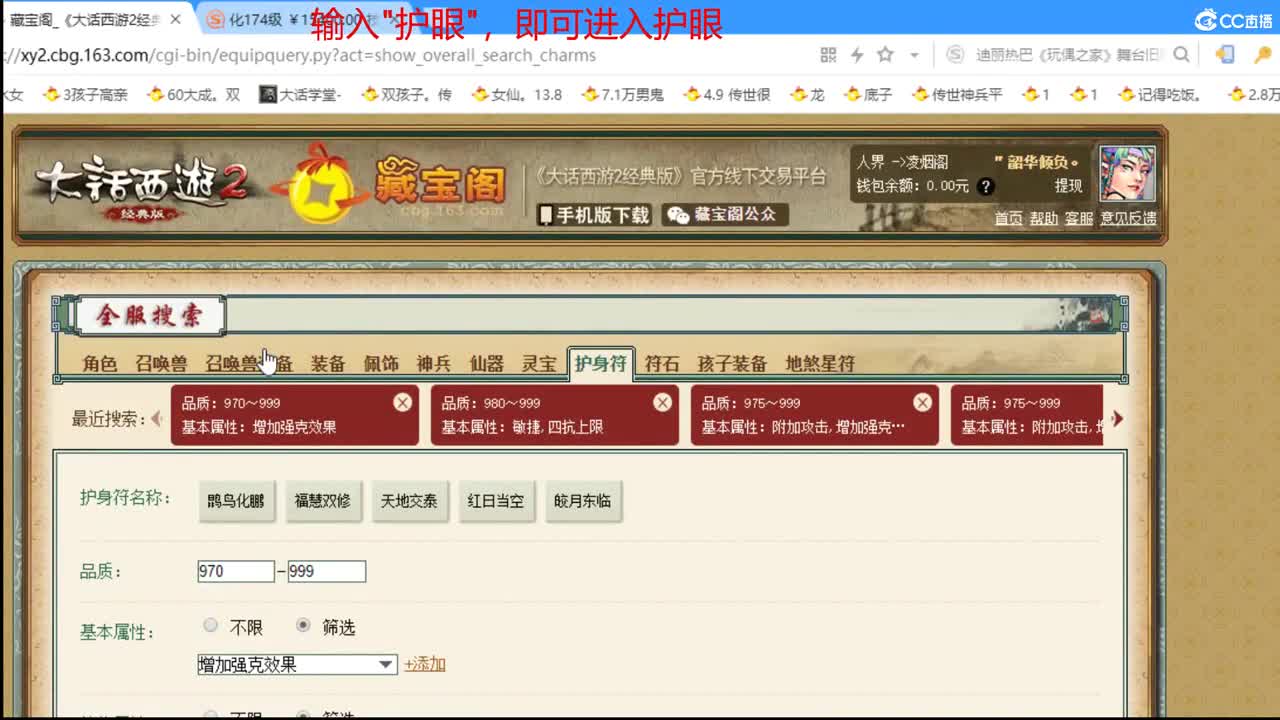1280x720 pixels.
Task: Bookmark page with the star icon
Action: click(885, 55)
